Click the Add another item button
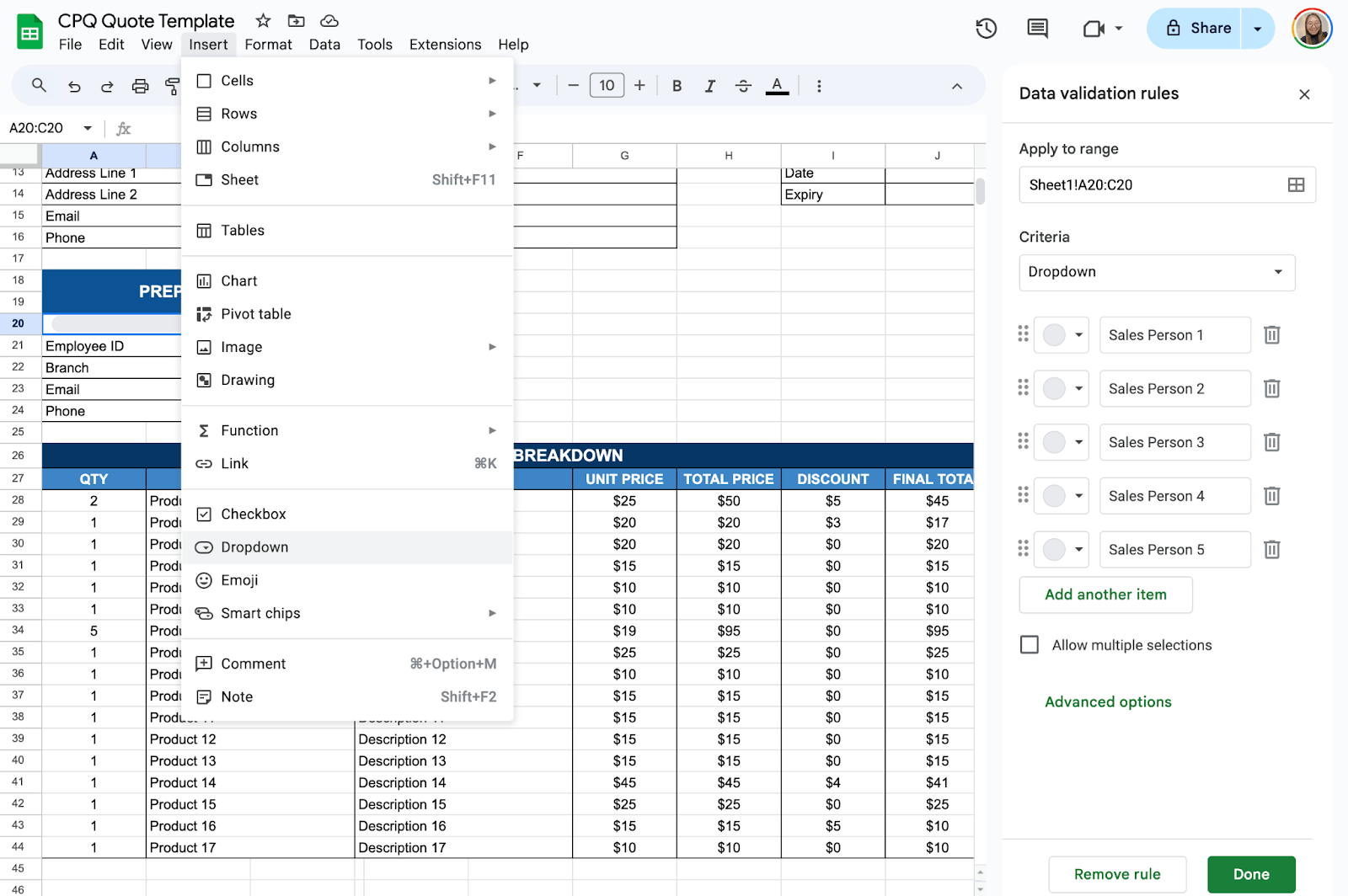Screen dimensions: 1348x896 pyautogui.click(x=1105, y=595)
